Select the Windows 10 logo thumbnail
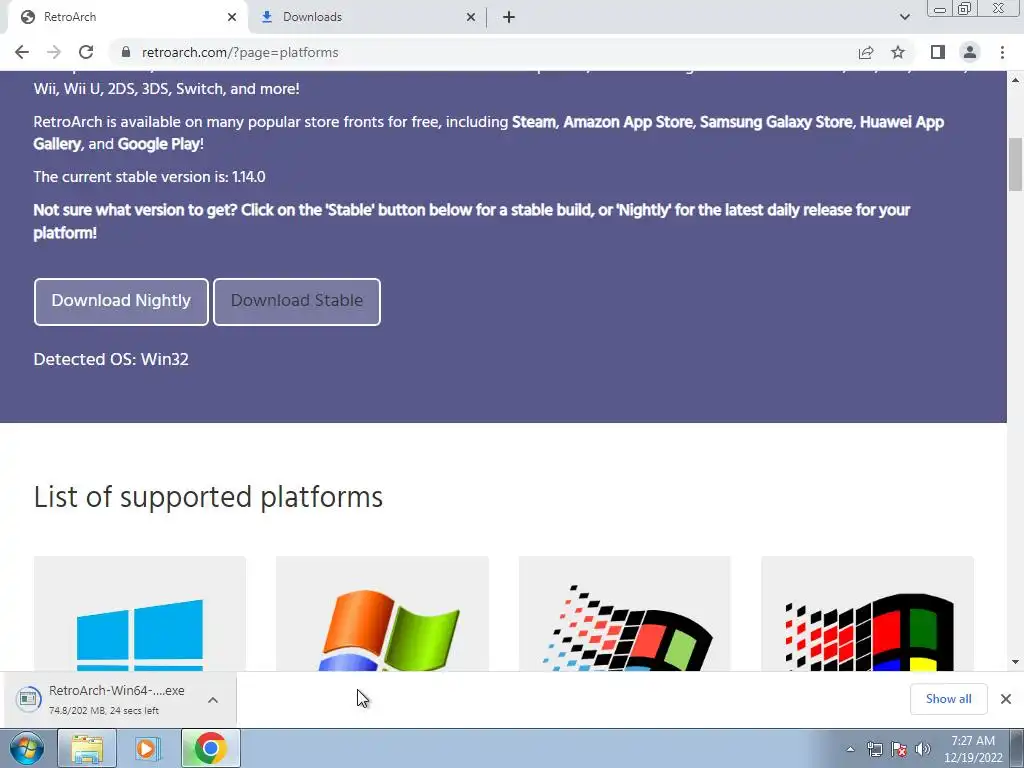This screenshot has width=1024, height=768. tap(140, 614)
